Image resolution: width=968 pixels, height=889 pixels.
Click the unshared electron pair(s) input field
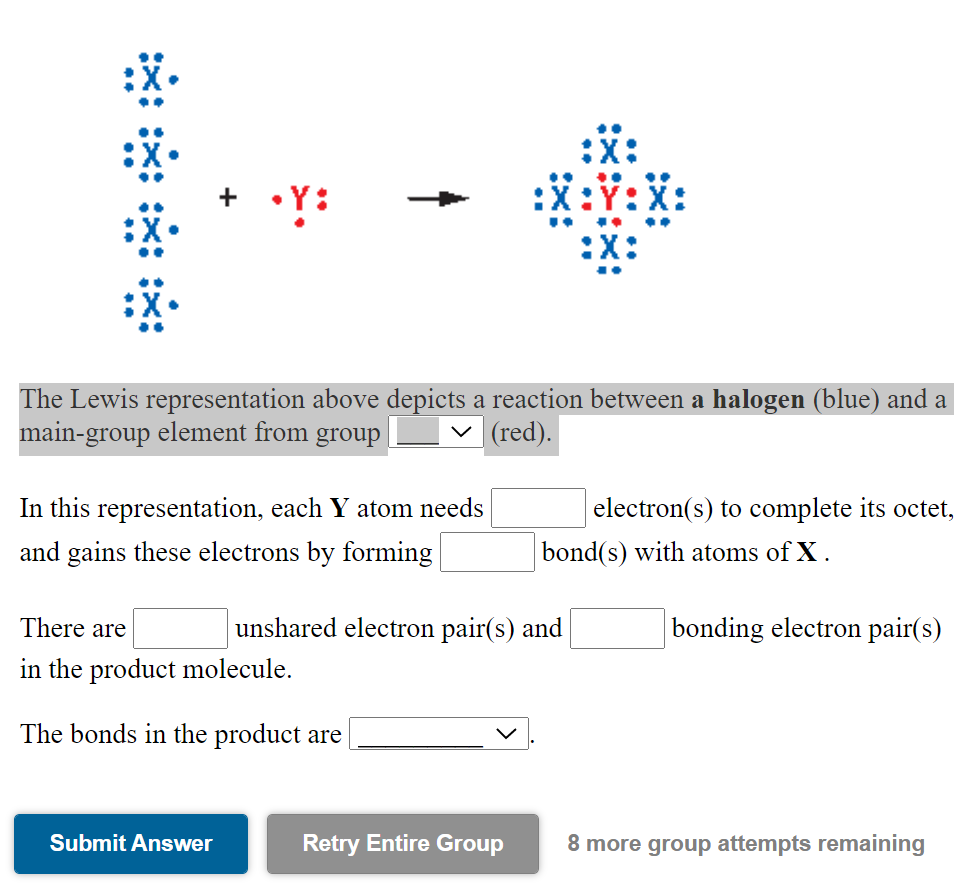(x=180, y=628)
